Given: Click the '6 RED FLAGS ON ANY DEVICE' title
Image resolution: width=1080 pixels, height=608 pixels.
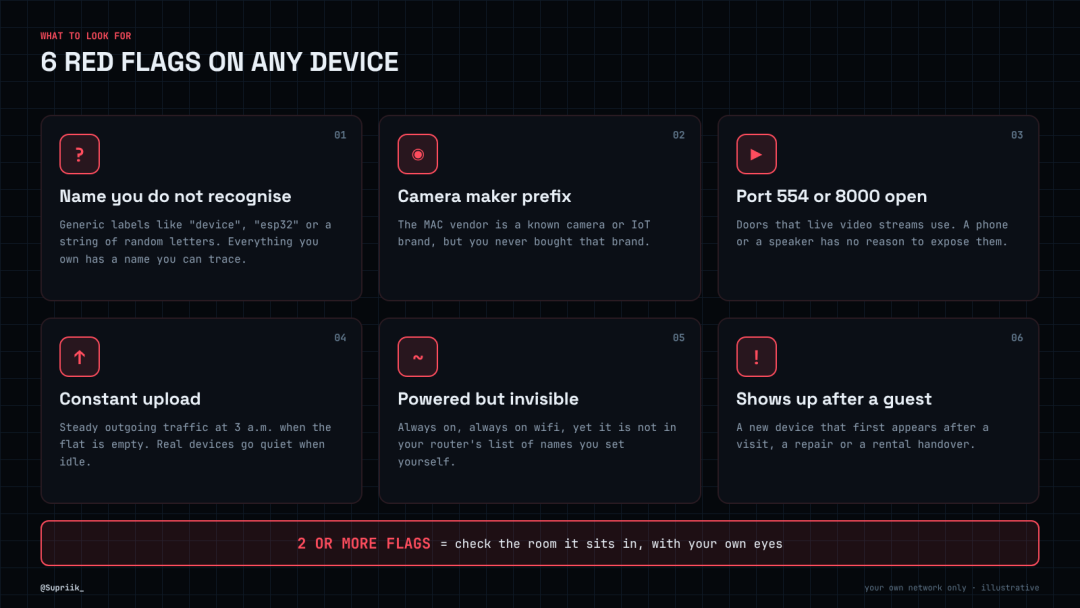Looking at the screenshot, I should [x=220, y=62].
